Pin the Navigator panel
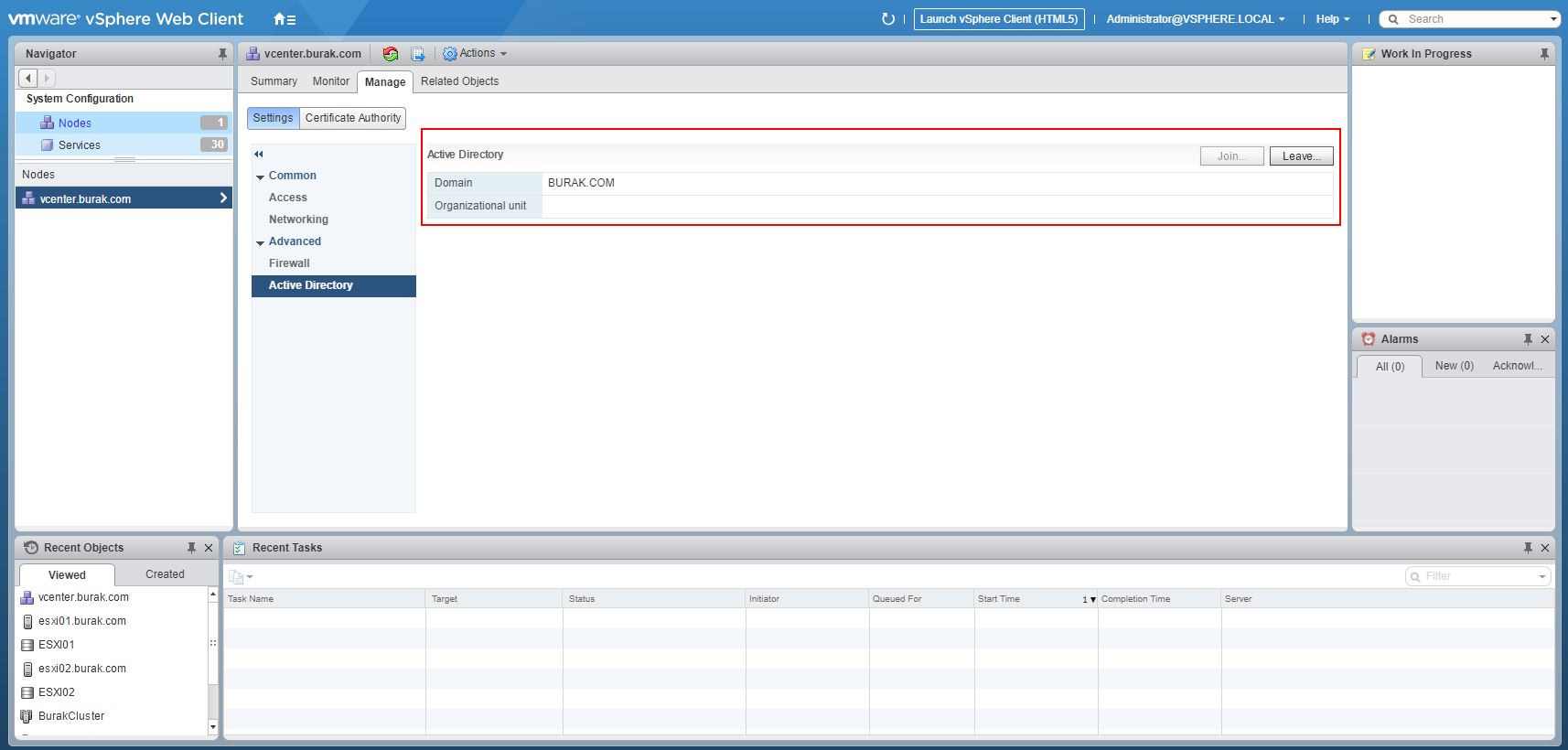The image size is (1568, 750). [x=222, y=54]
